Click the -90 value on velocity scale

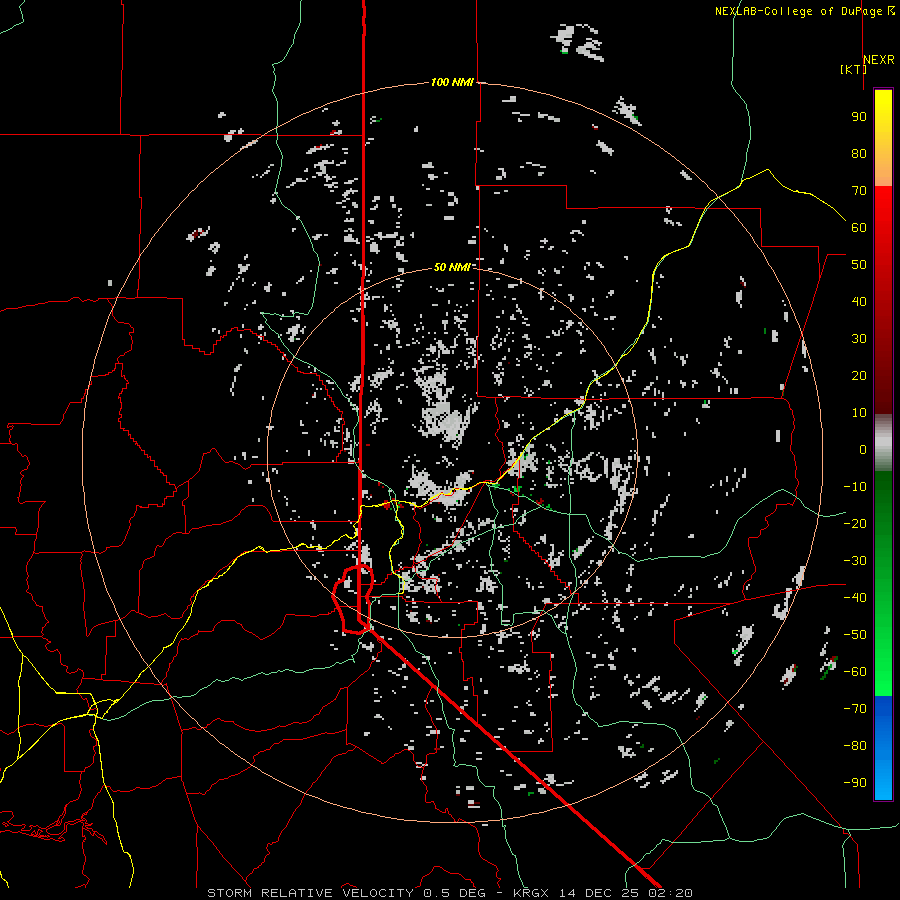(855, 783)
